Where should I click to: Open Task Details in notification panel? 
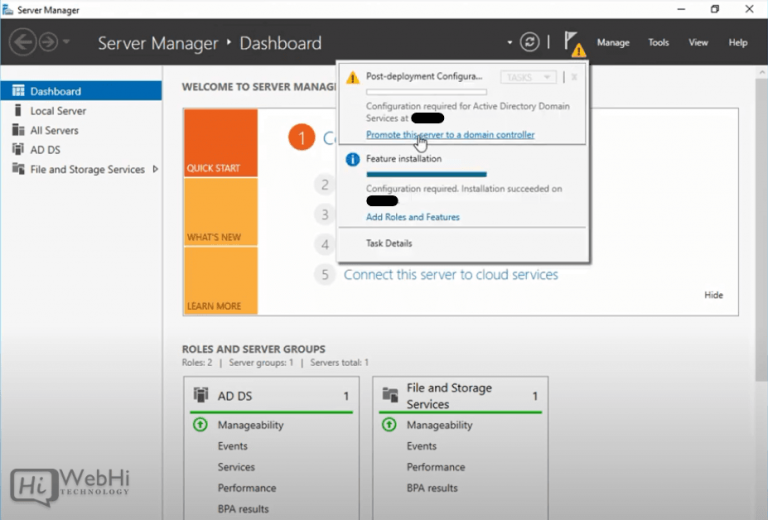coord(389,243)
